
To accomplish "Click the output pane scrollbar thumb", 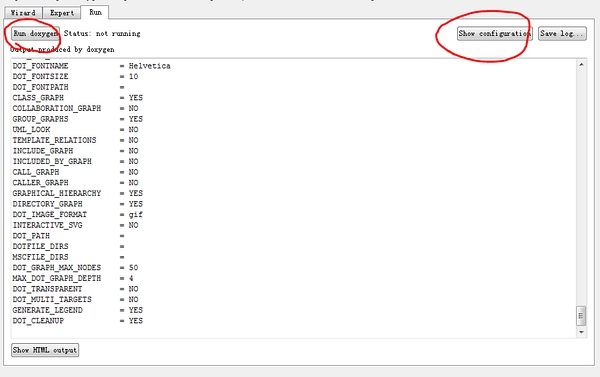I will click(x=581, y=316).
